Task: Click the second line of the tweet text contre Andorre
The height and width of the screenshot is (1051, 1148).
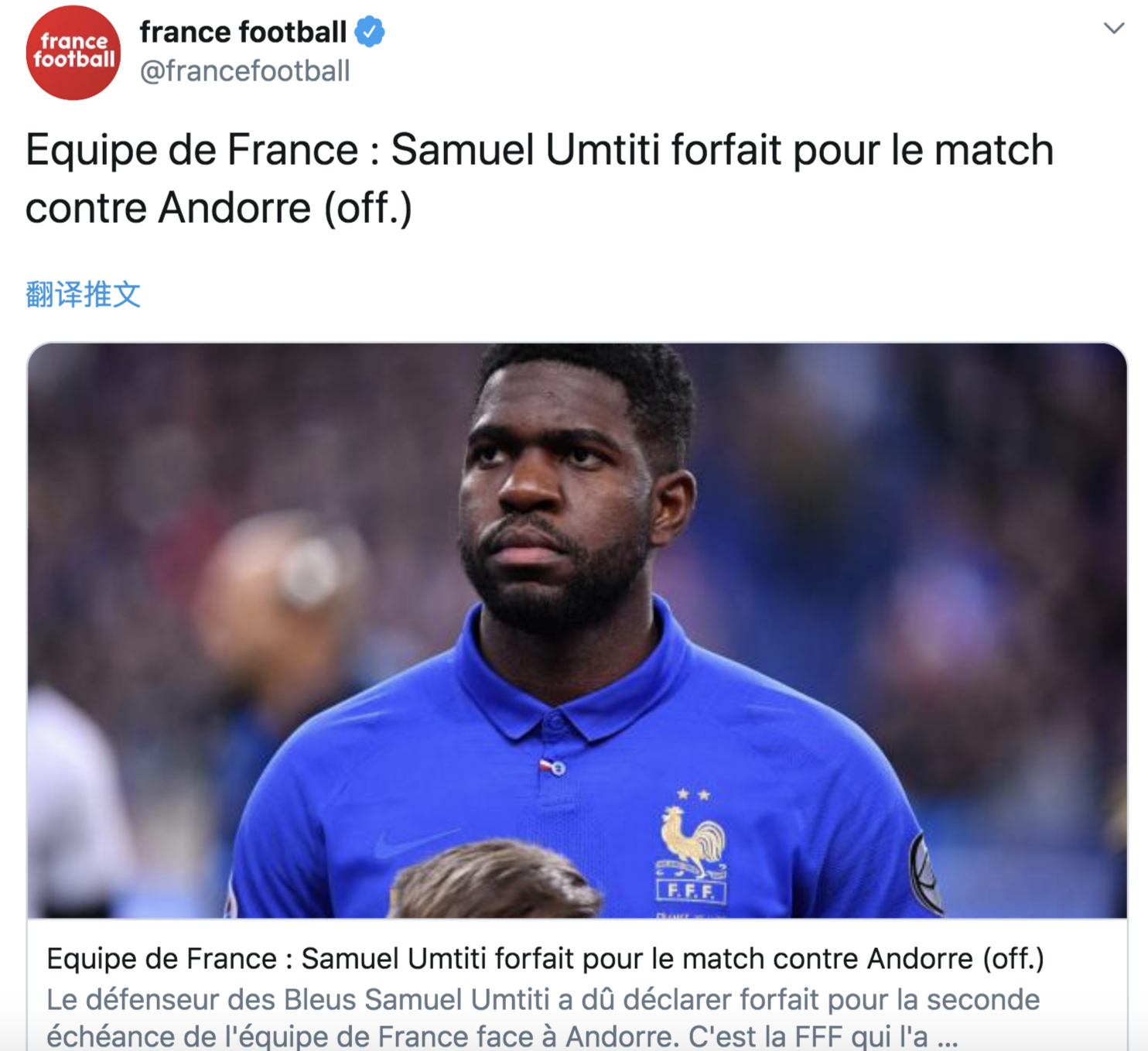Action: tap(219, 208)
